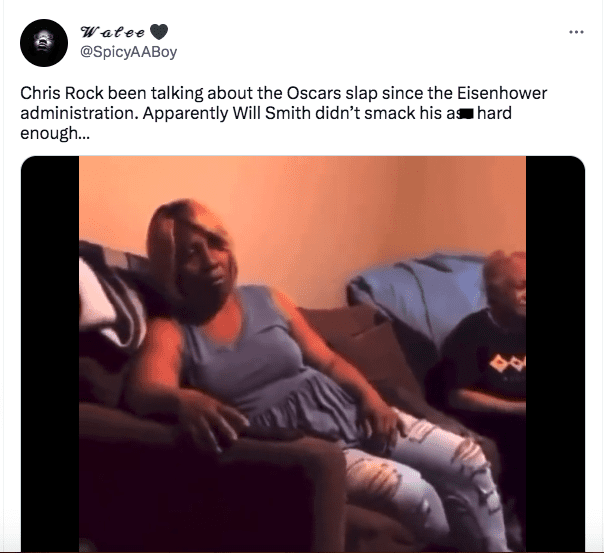Play the embedded video in the tweet
This screenshot has height=553, width=604.
(x=303, y=354)
